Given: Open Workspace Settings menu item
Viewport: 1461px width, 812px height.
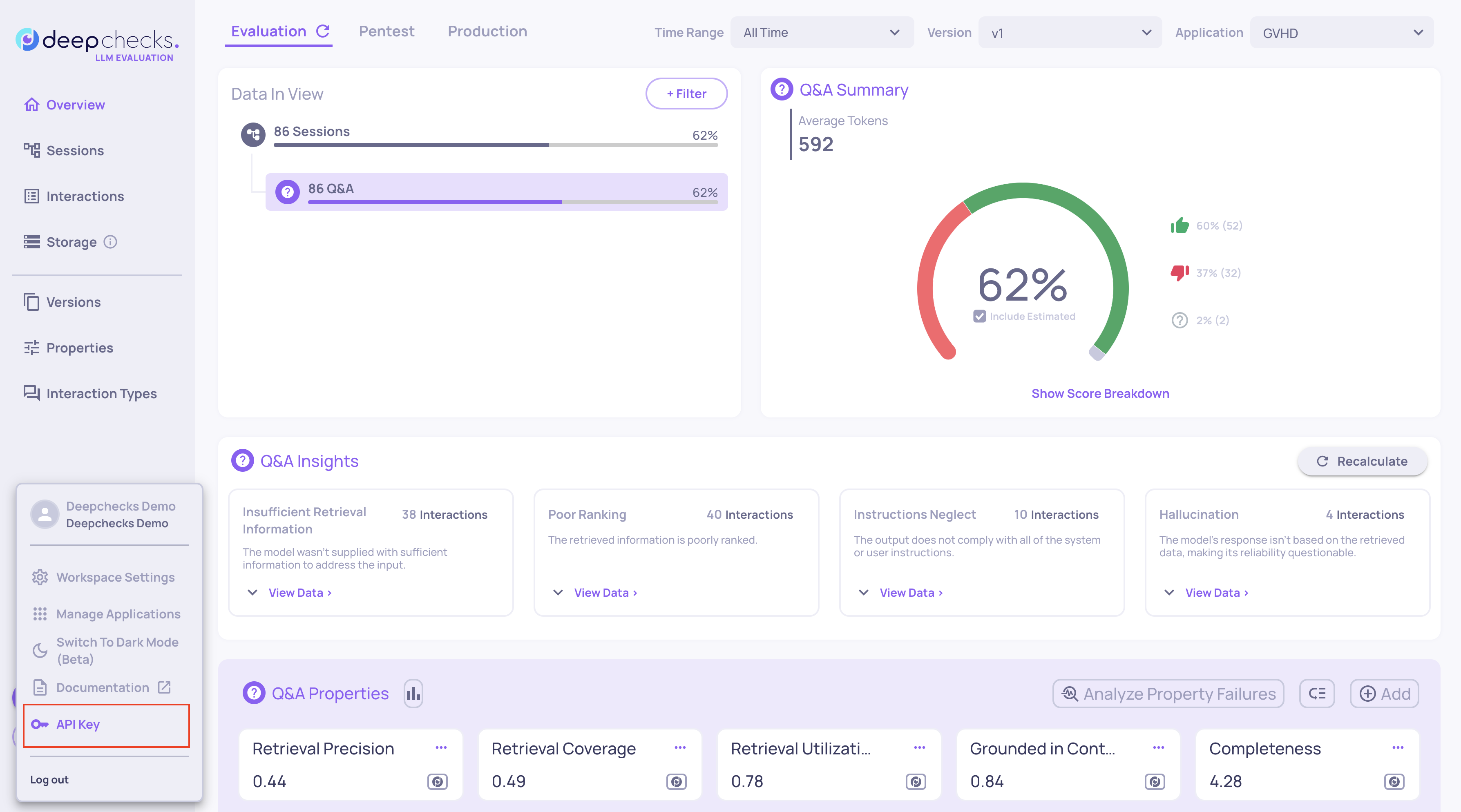Looking at the screenshot, I should pos(115,577).
